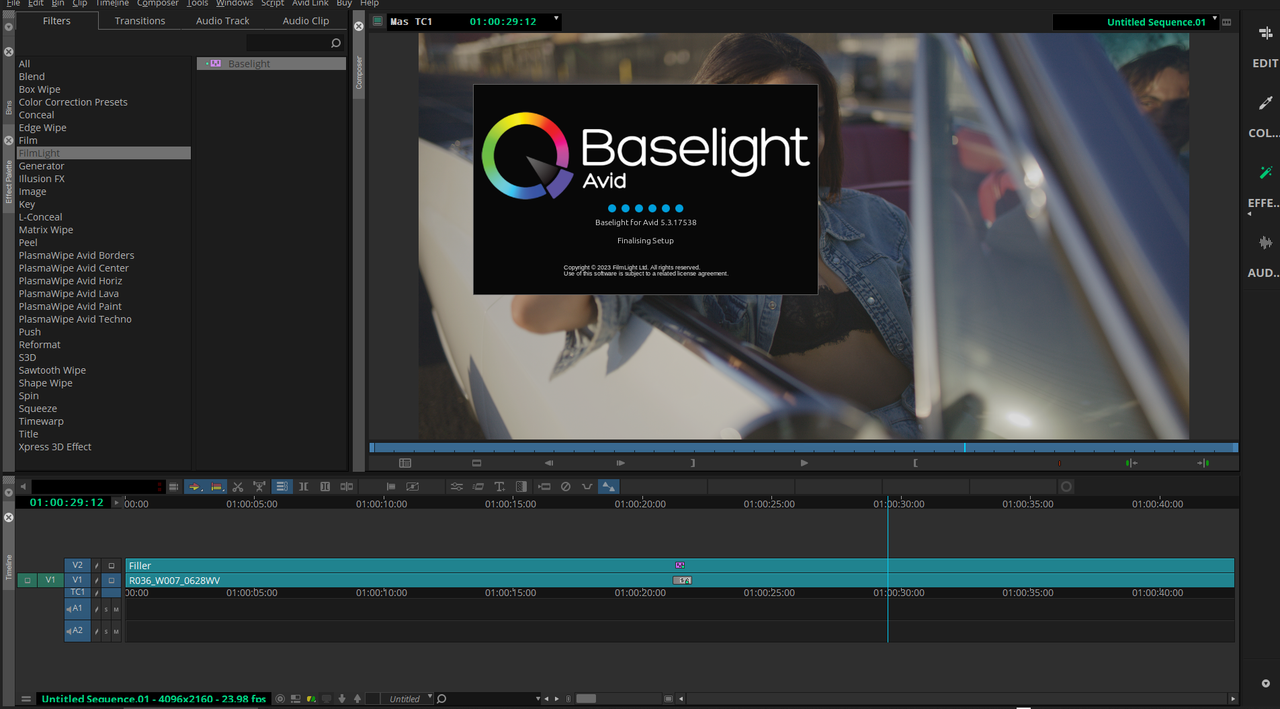This screenshot has height=709, width=1280.
Task: Switch to the Audio Track tab
Action: [x=223, y=21]
